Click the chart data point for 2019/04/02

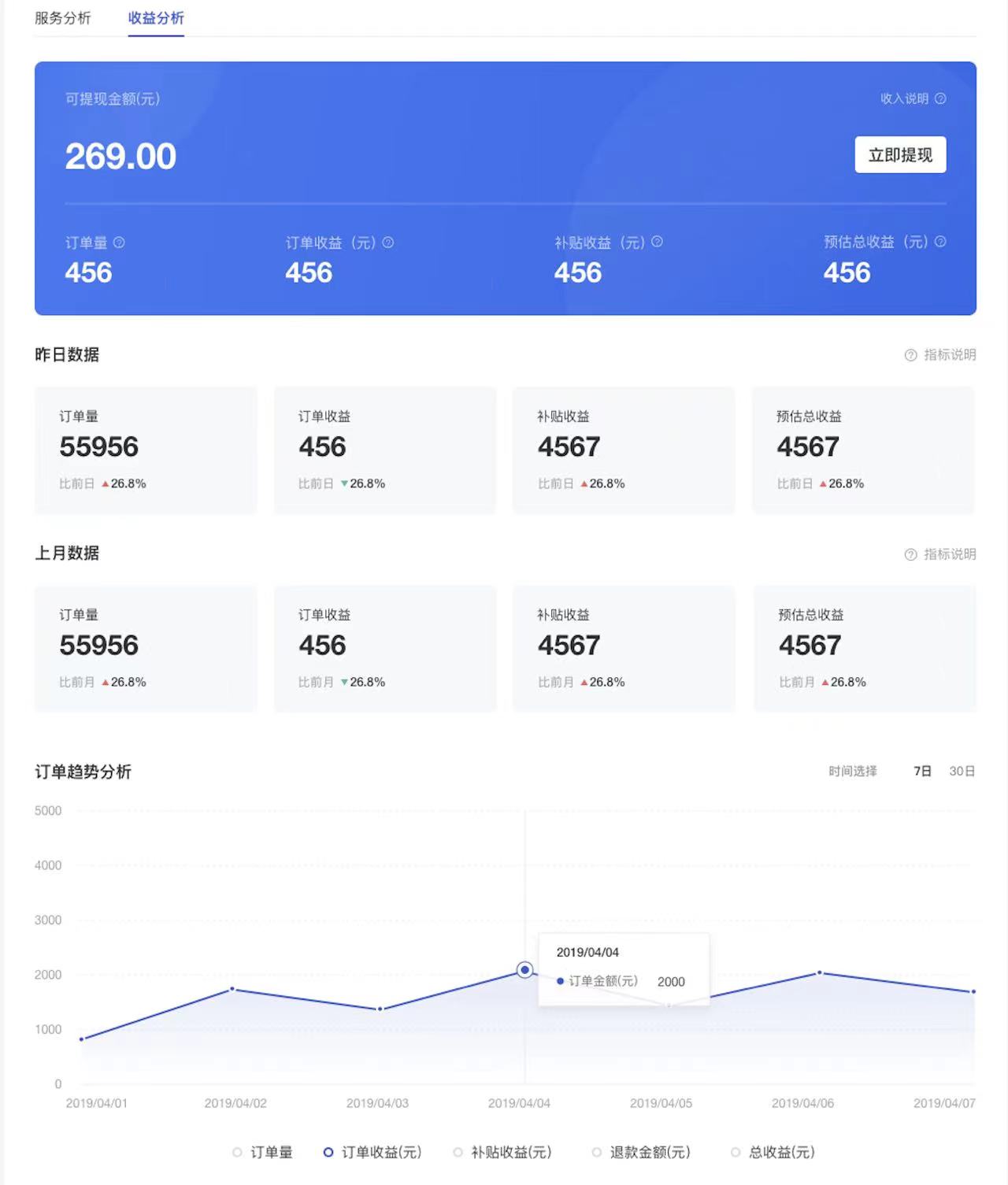pyautogui.click(x=232, y=989)
